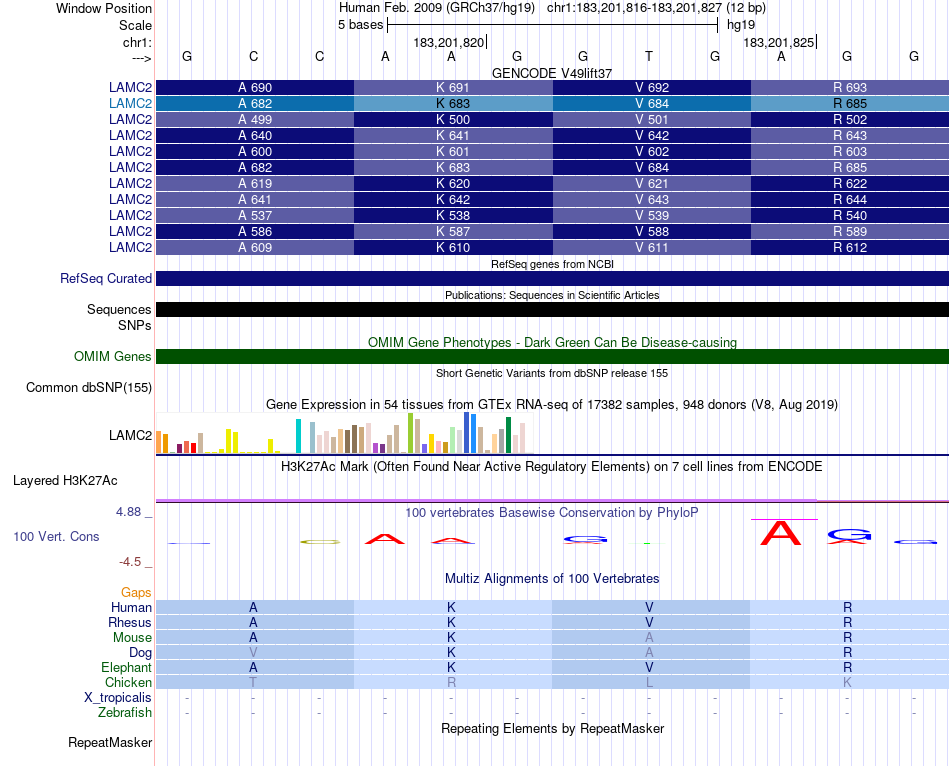Viewport: 950px width, 766px height.
Task: Click the X_tropicalis row label
Action: coord(118,698)
